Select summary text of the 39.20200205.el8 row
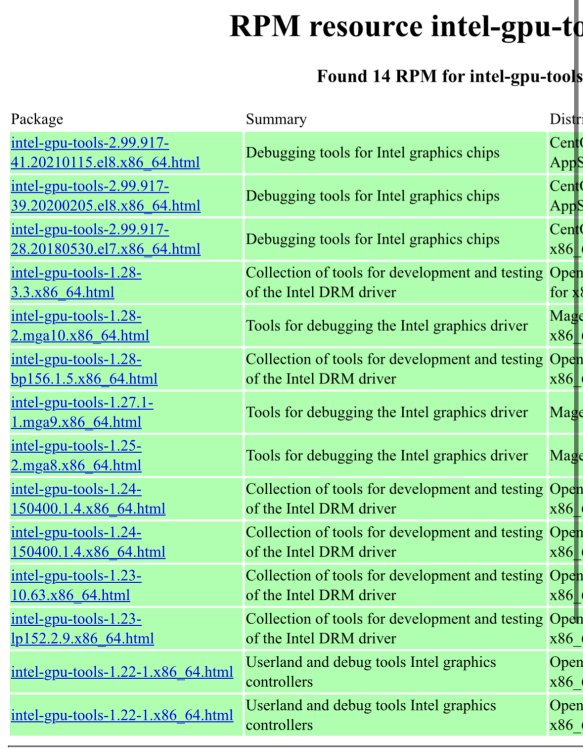583x750 pixels. click(x=373, y=196)
